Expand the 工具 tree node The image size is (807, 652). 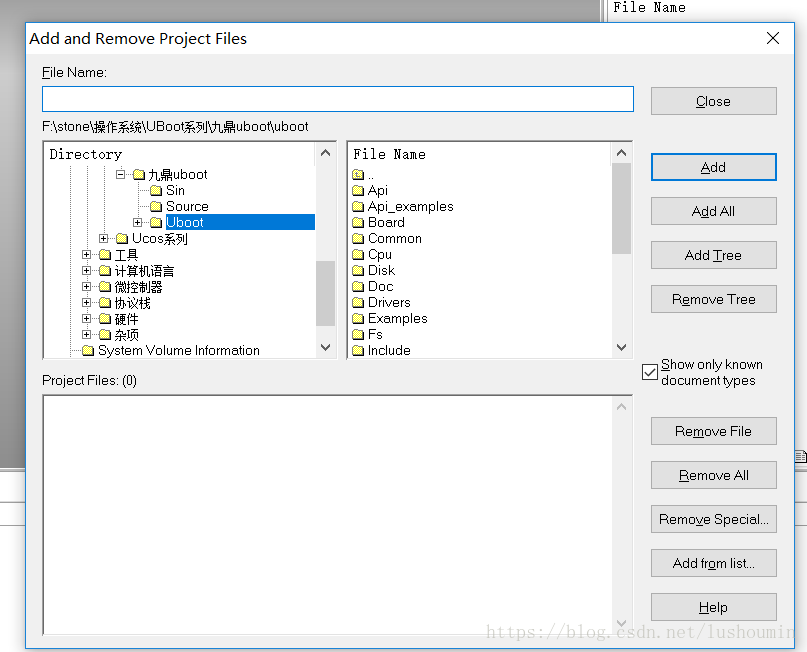click(x=86, y=254)
